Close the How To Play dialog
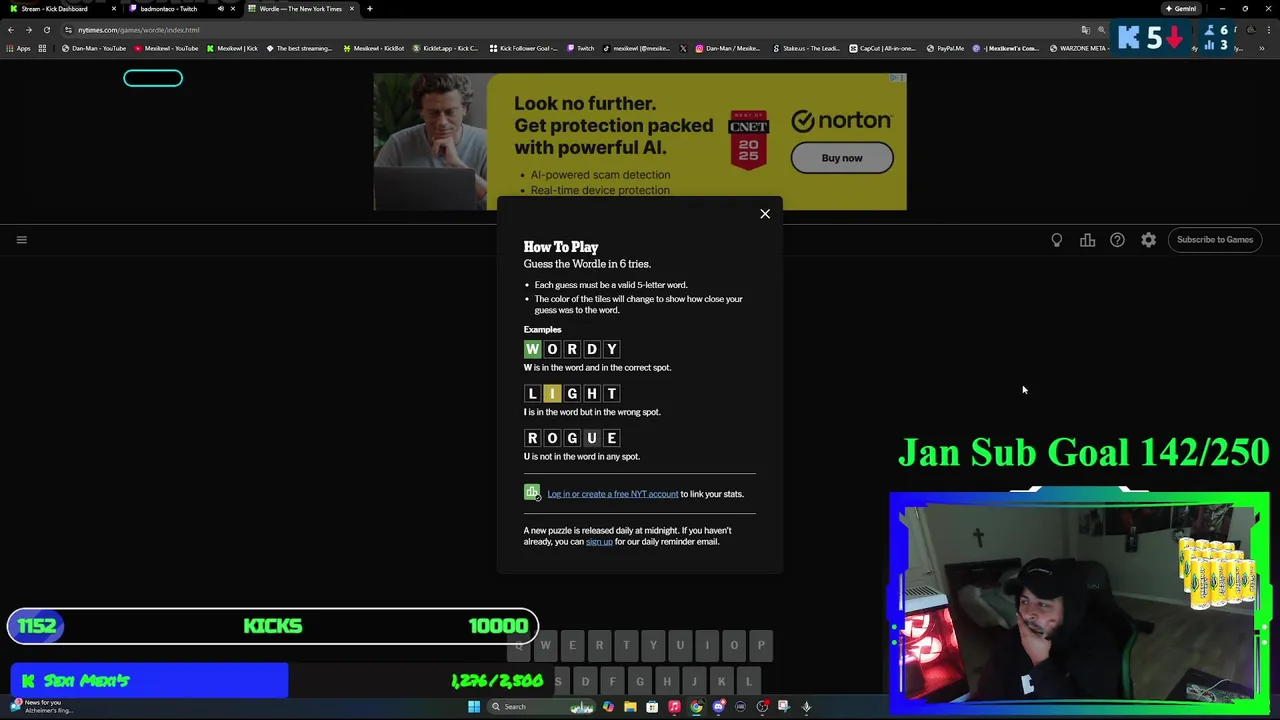1280x720 pixels. pyautogui.click(x=765, y=214)
